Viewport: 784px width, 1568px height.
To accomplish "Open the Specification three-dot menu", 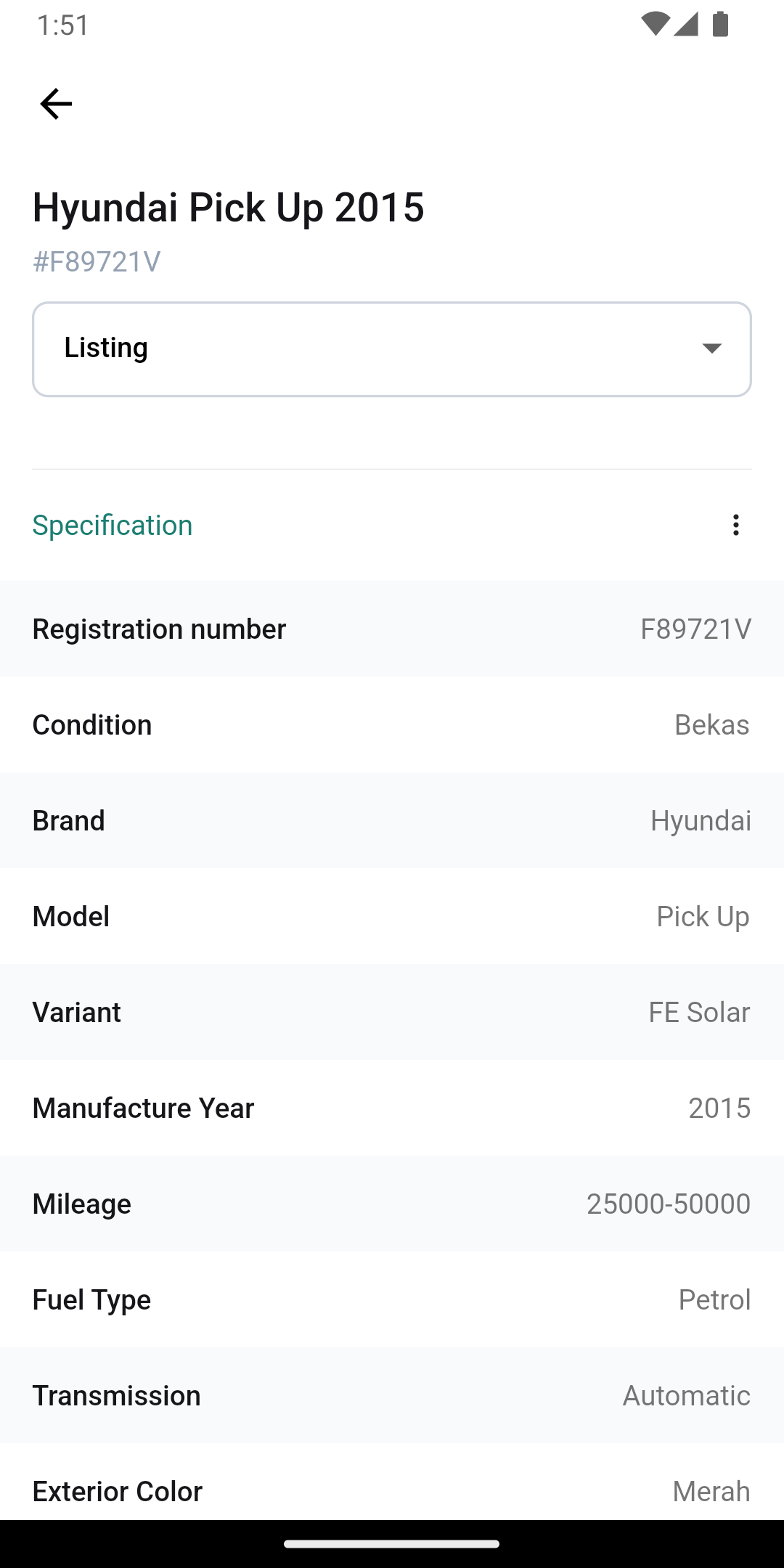I will (735, 525).
